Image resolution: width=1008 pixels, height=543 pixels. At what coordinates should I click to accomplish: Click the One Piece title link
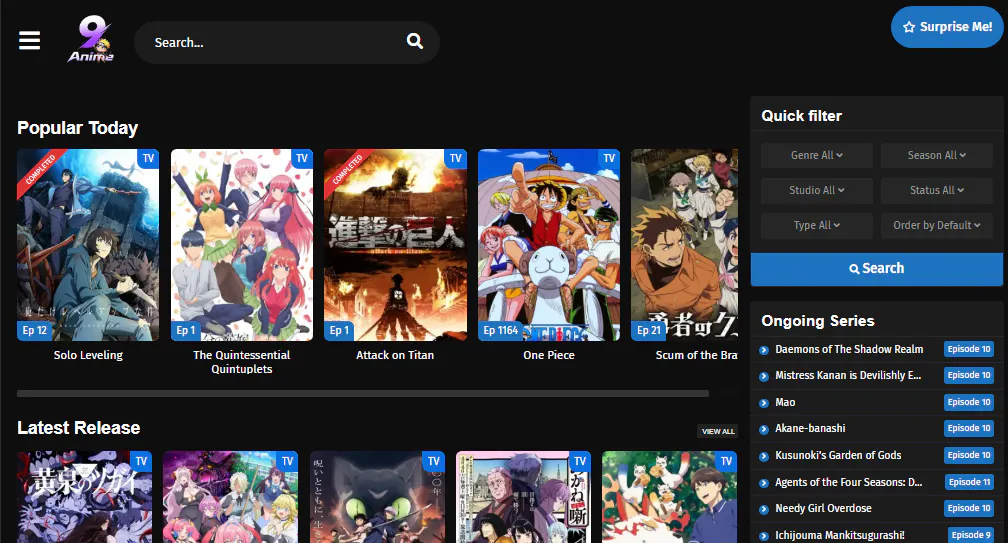[549, 355]
